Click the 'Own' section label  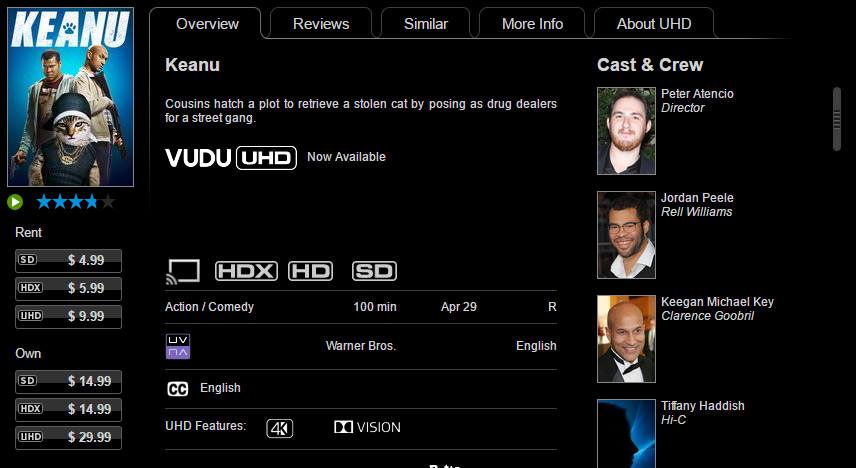point(28,354)
